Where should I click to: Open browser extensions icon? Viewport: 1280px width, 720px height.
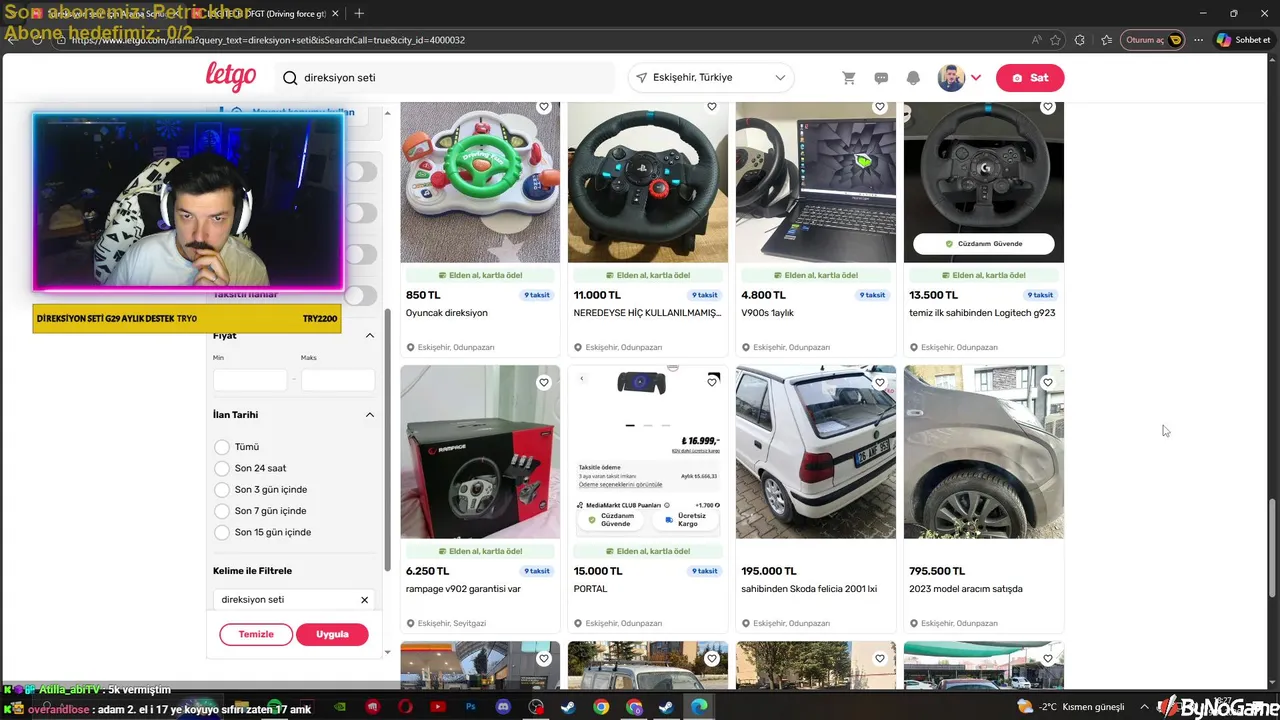(1080, 40)
